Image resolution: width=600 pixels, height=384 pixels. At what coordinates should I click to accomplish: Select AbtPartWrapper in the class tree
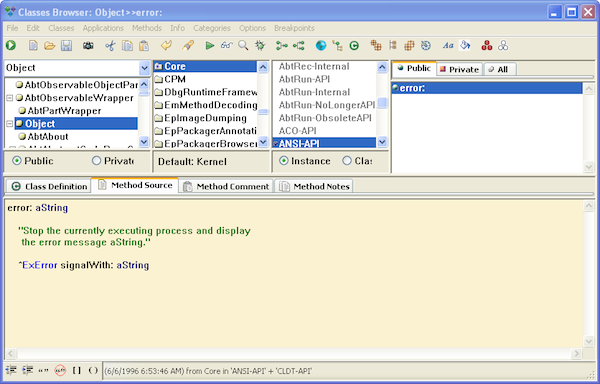[x=64, y=111]
